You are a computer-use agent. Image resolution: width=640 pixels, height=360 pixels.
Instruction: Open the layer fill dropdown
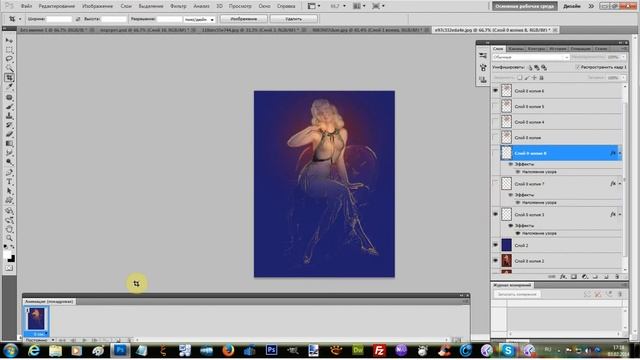coord(623,78)
